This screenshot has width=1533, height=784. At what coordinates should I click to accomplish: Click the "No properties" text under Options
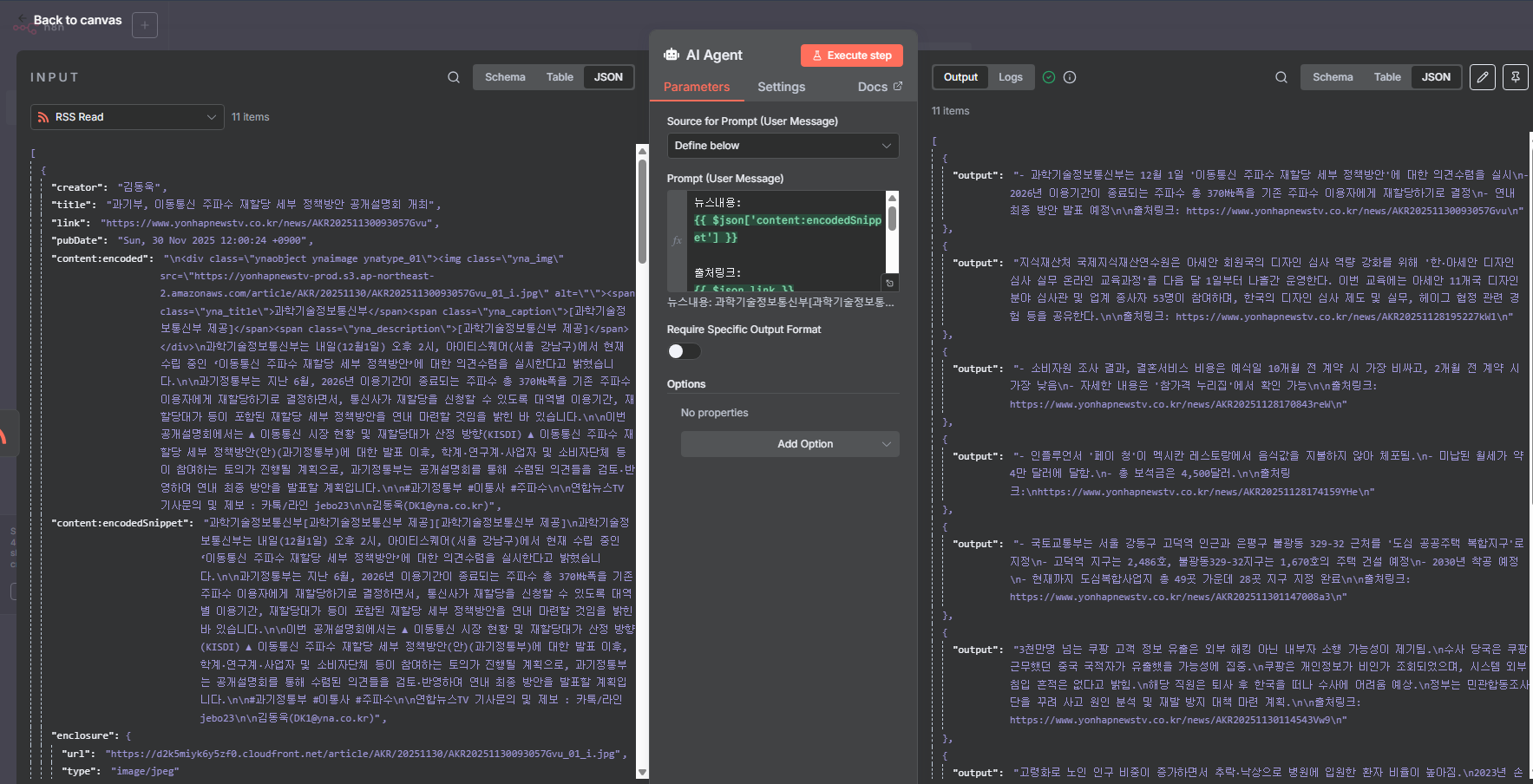[714, 413]
